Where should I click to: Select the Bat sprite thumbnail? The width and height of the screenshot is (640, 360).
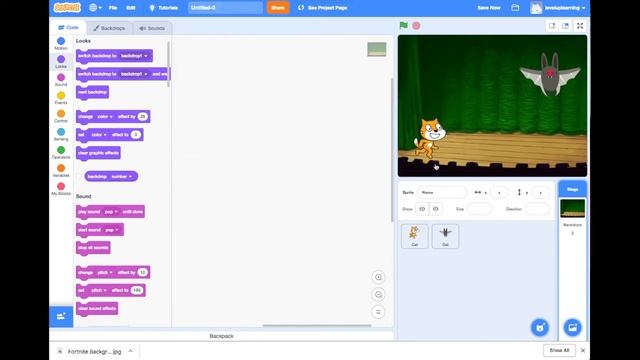pyautogui.click(x=445, y=236)
